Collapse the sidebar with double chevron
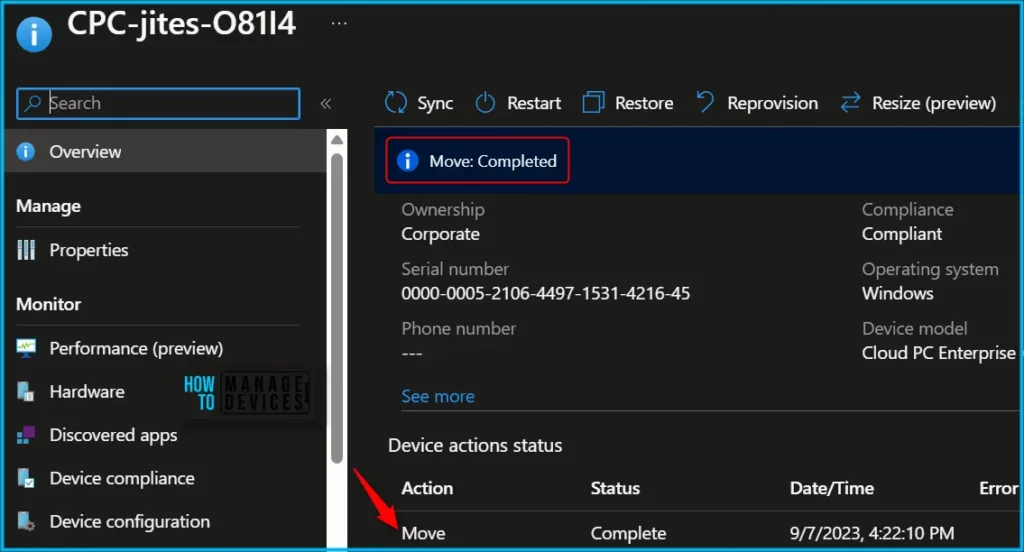Image resolution: width=1024 pixels, height=552 pixels. click(x=325, y=103)
